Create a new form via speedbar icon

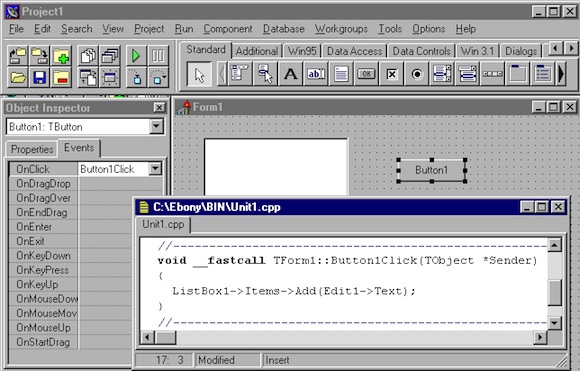[x=110, y=77]
